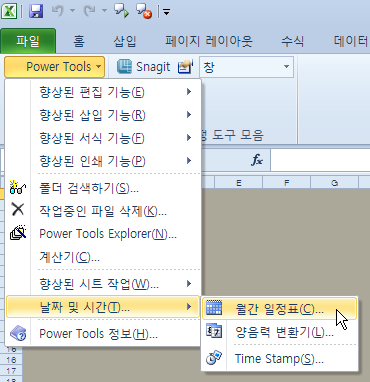Click the Power Tools Explorer icon

pos(18,233)
